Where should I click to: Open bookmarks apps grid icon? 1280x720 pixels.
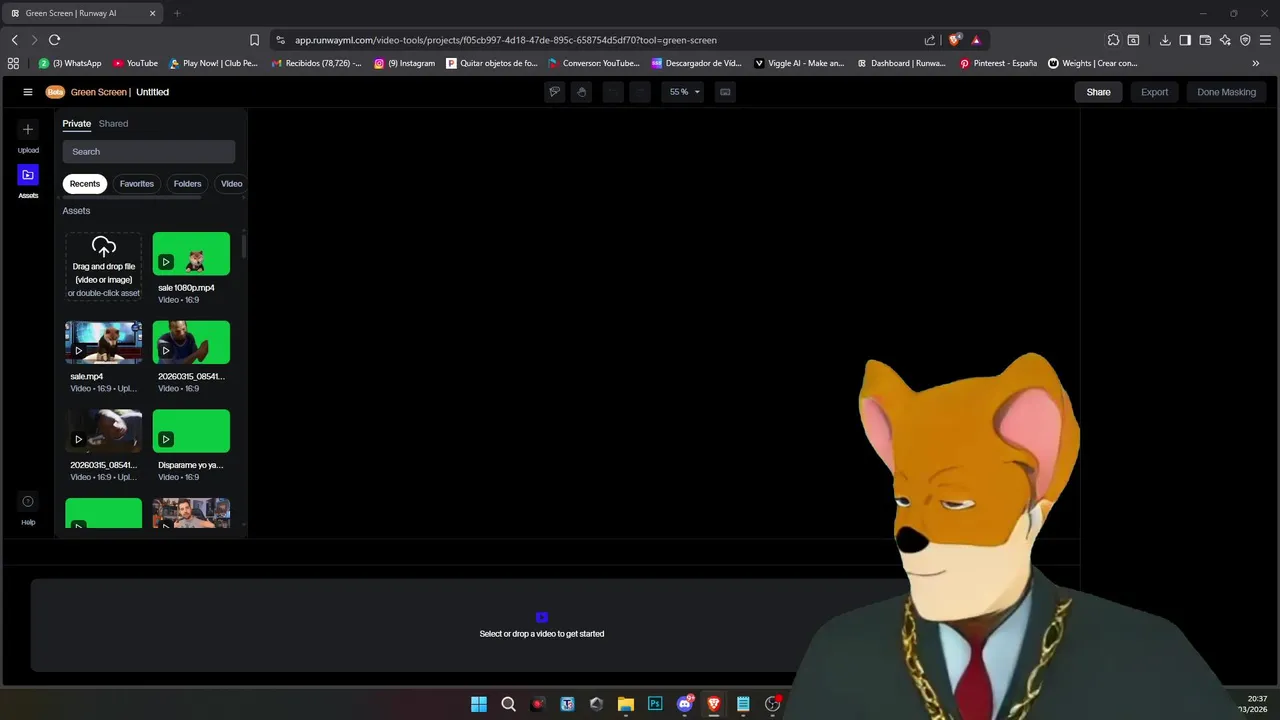tap(13, 63)
